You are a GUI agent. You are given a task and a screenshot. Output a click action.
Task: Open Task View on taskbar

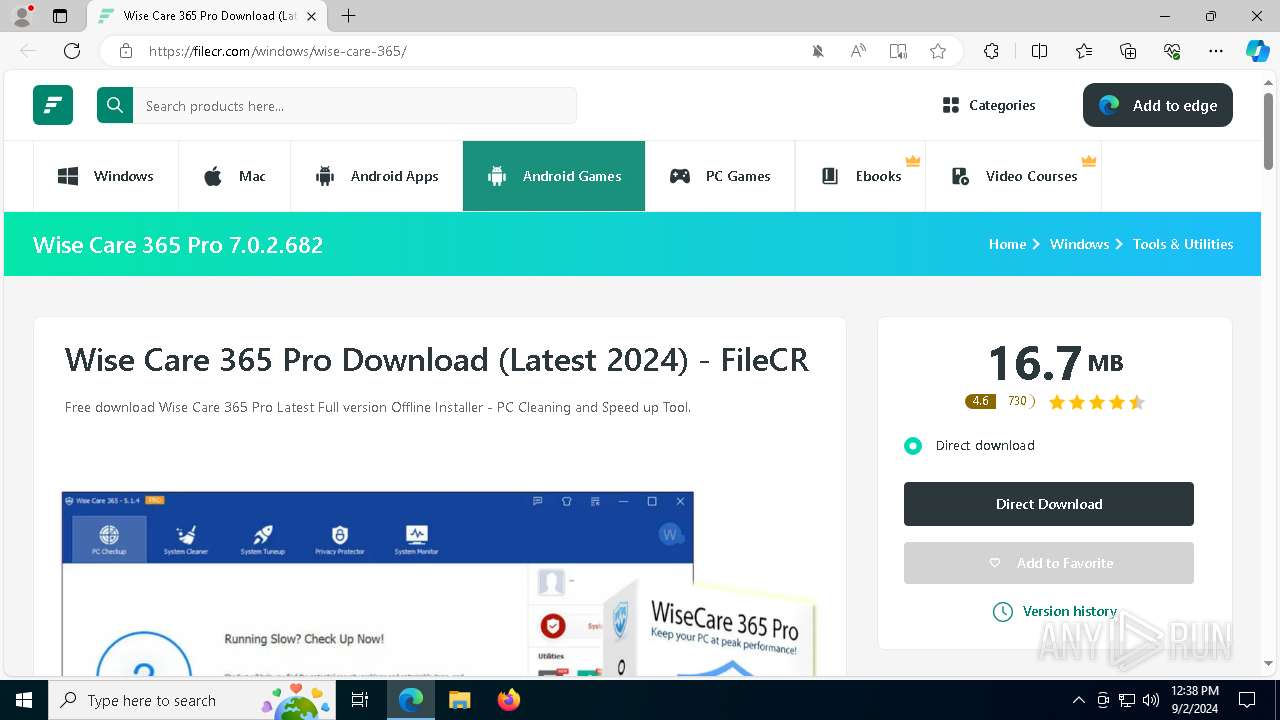tap(360, 700)
